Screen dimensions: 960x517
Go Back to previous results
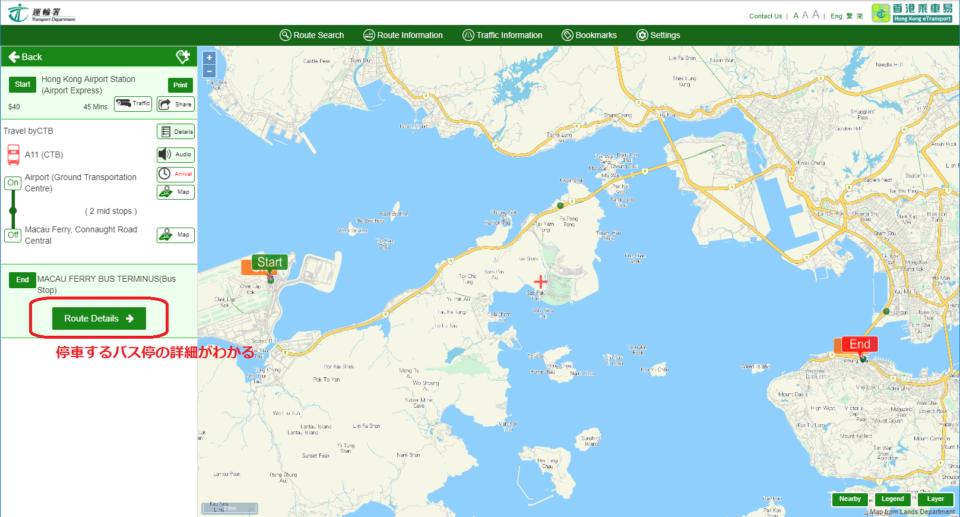(26, 57)
